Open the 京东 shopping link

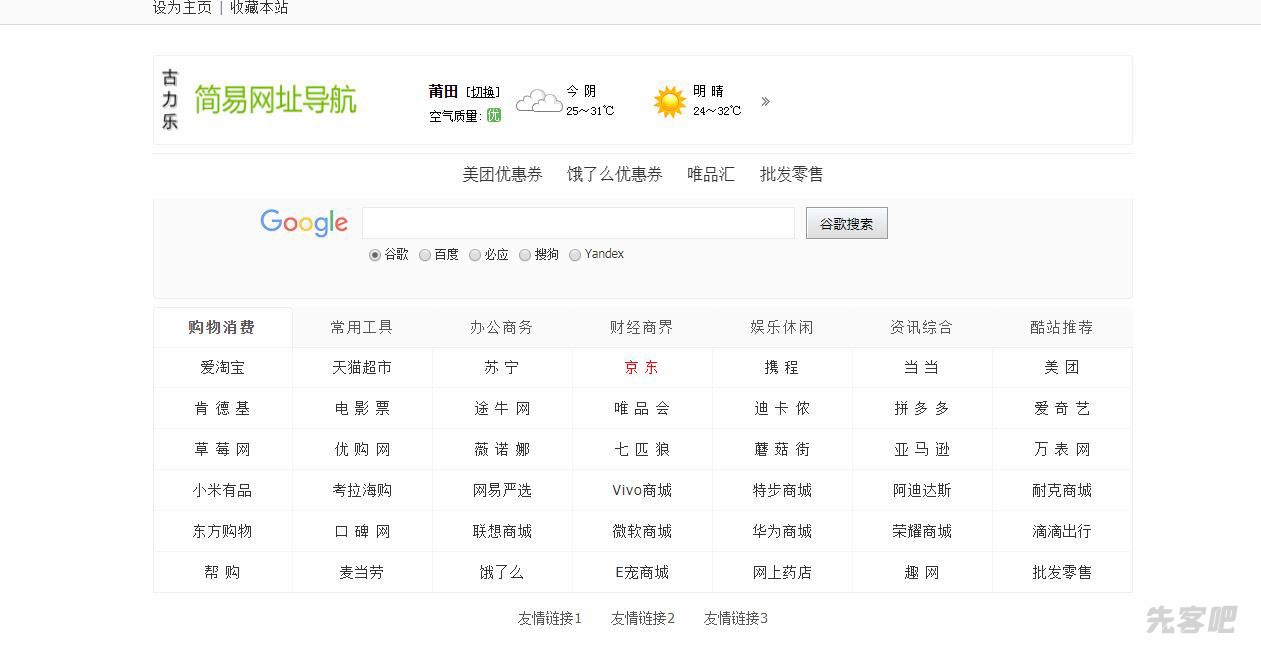[x=642, y=368]
